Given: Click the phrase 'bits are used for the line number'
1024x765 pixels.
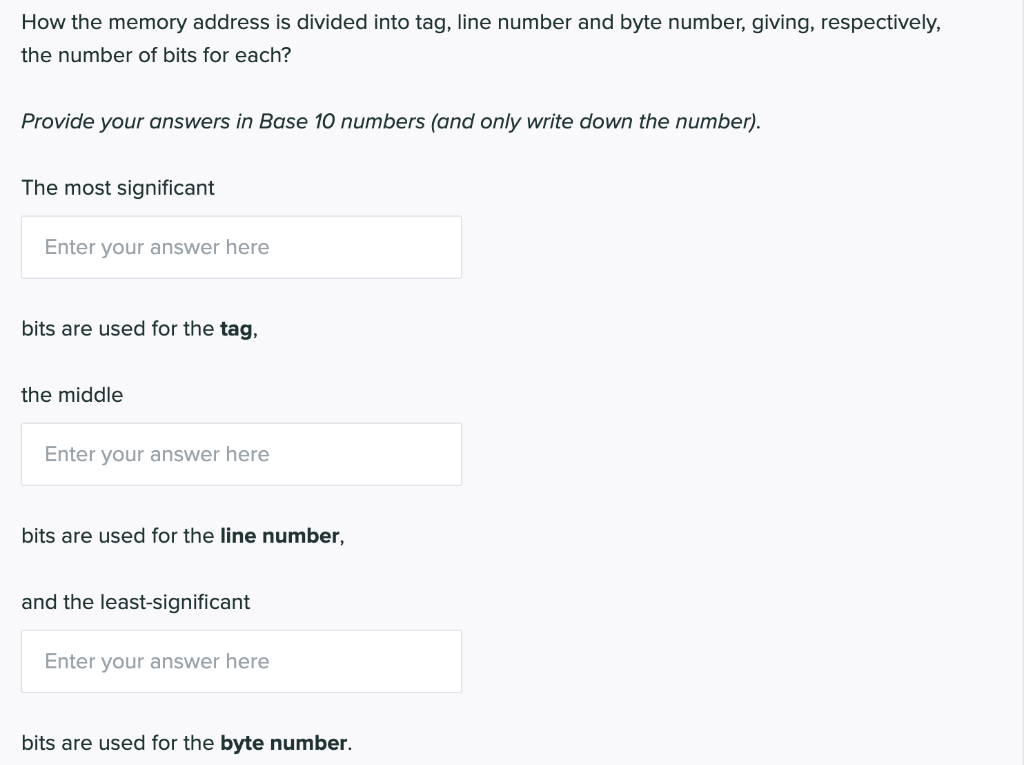Looking at the screenshot, I should 180,535.
